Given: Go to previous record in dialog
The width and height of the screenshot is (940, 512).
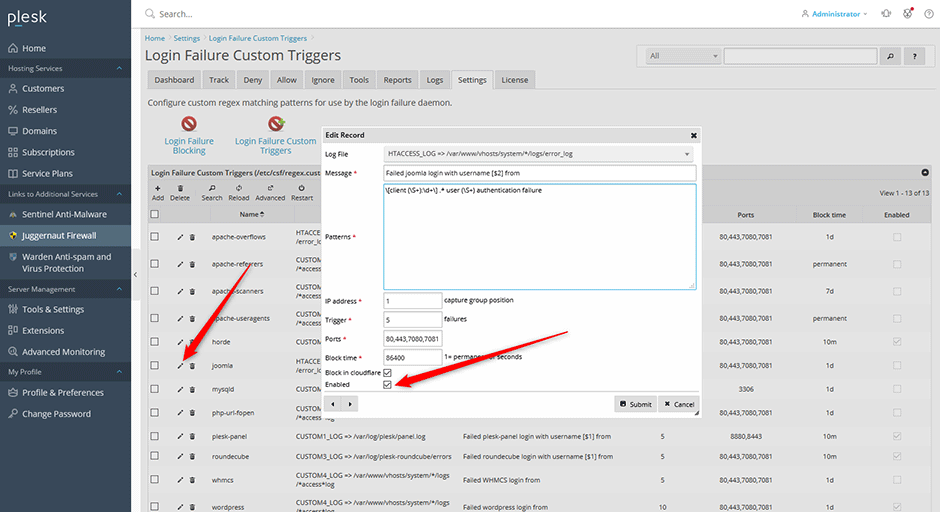Looking at the screenshot, I should [x=333, y=404].
